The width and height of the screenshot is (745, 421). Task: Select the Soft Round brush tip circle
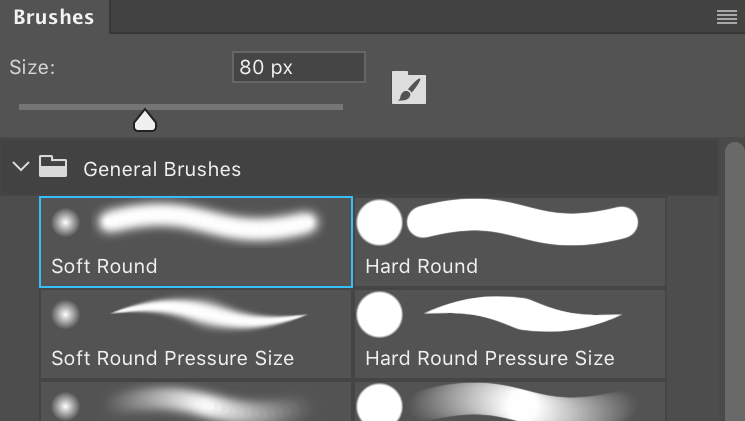[65, 222]
